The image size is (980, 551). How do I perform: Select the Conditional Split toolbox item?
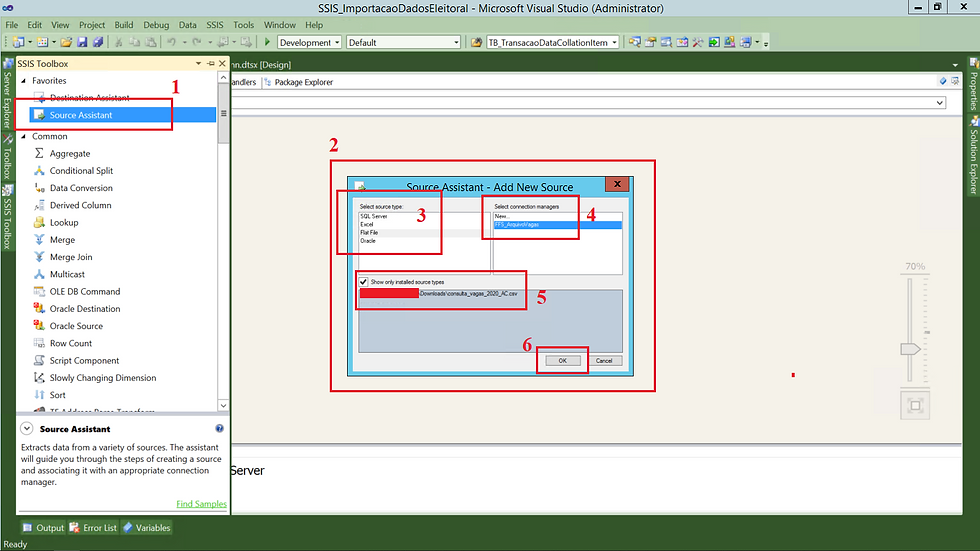[81, 171]
